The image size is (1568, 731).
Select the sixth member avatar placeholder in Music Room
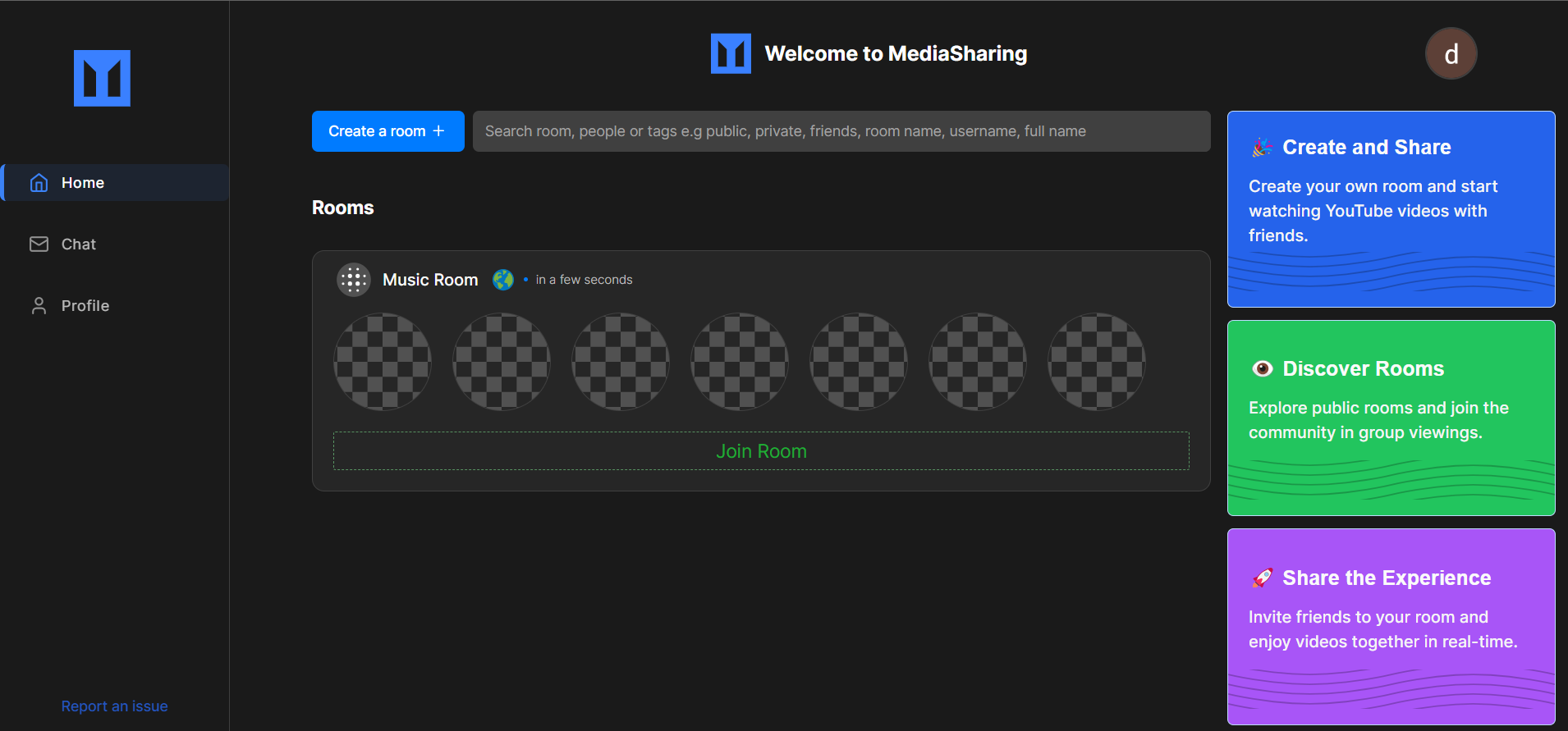978,362
